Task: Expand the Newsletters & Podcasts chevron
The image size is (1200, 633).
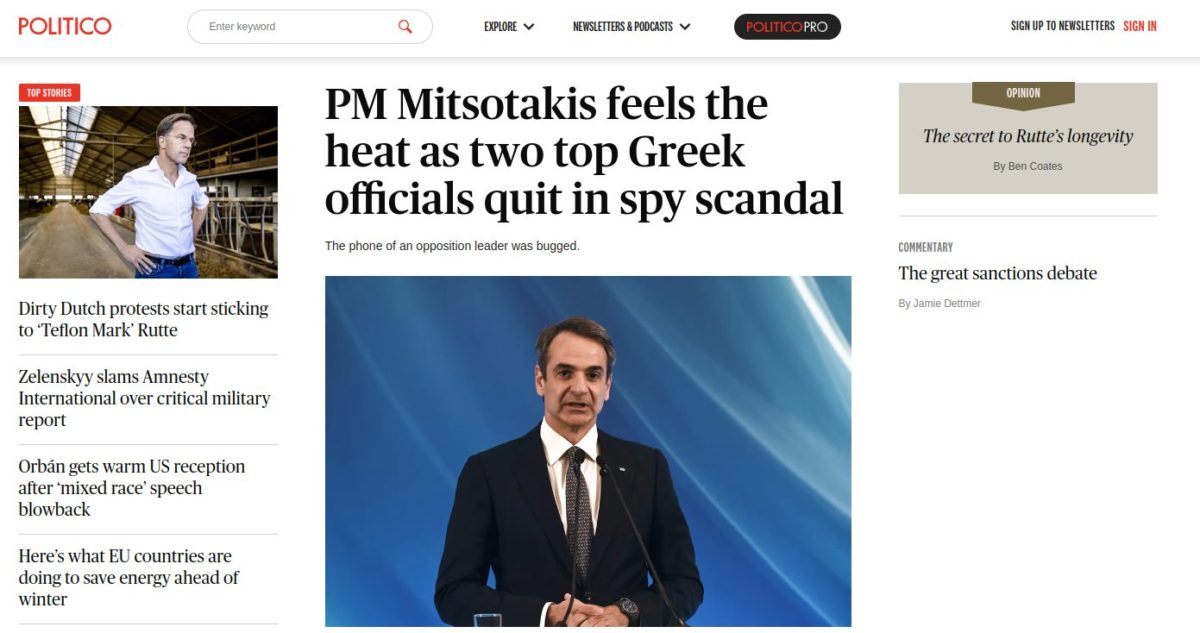Action: coord(685,27)
